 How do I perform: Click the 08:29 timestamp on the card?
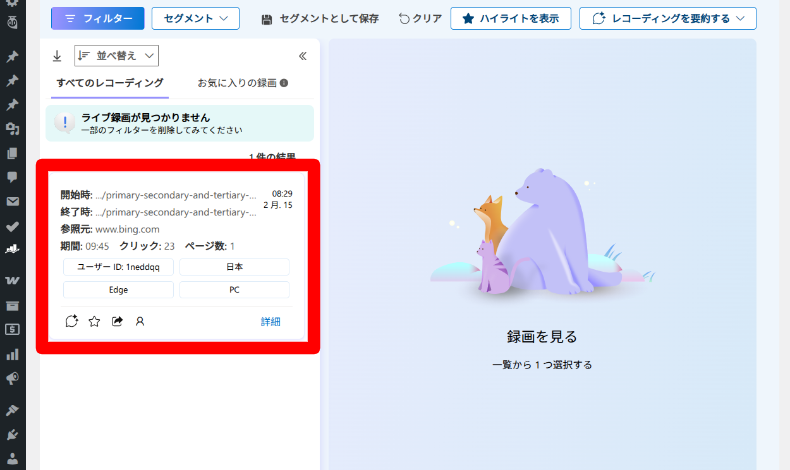click(282, 194)
